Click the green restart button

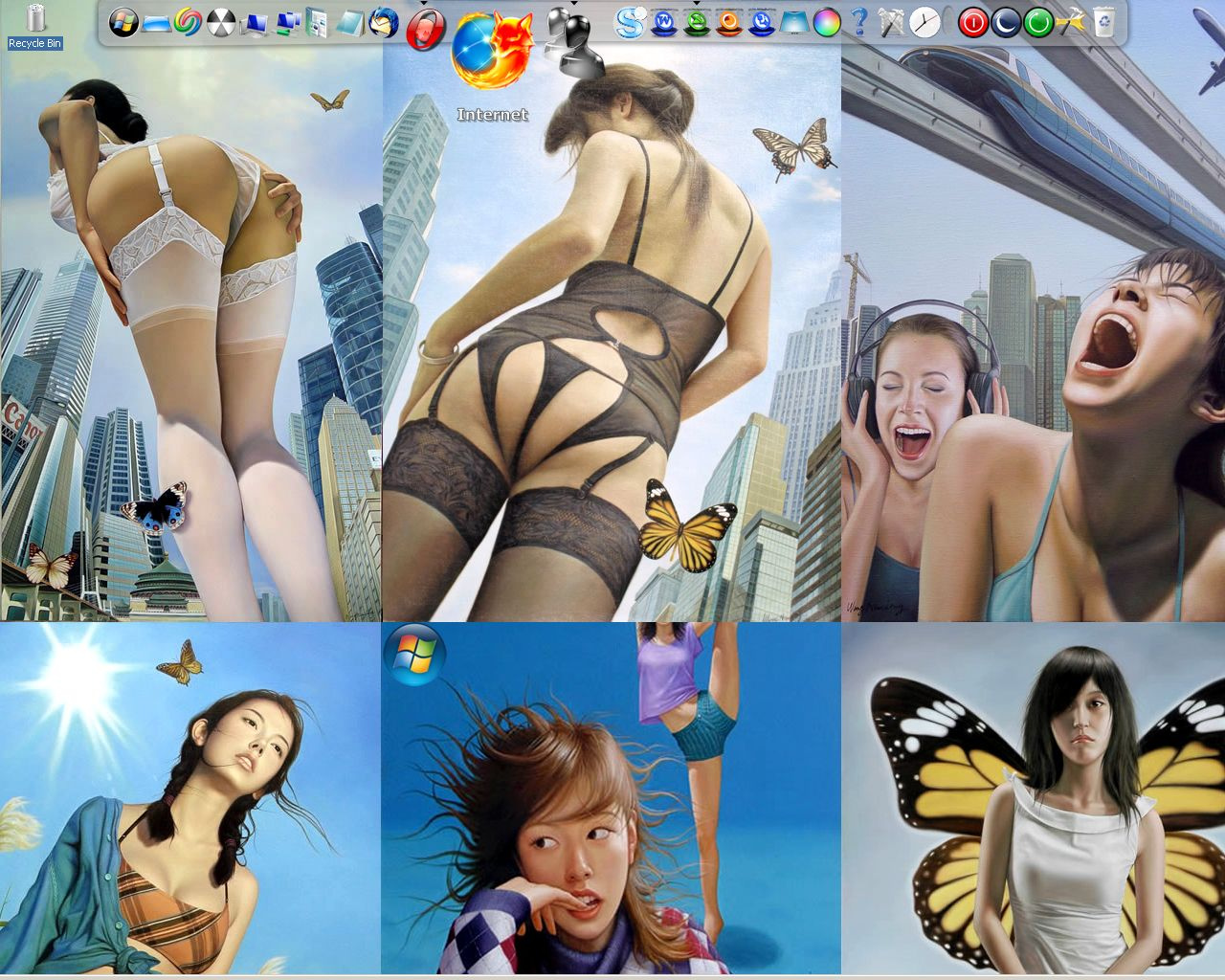pos(1038,22)
